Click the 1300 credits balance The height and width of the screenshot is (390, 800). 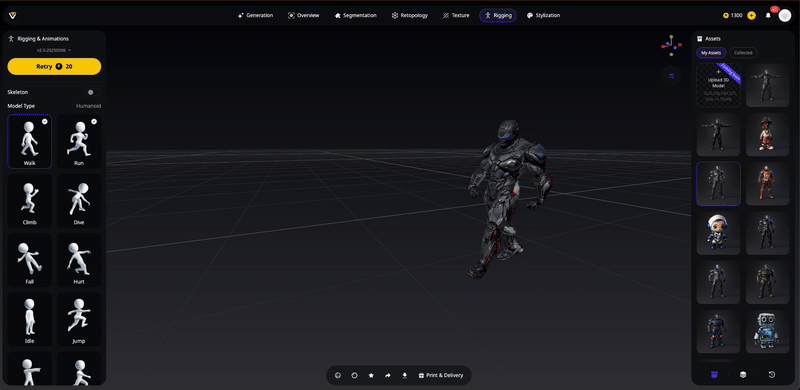coord(733,15)
